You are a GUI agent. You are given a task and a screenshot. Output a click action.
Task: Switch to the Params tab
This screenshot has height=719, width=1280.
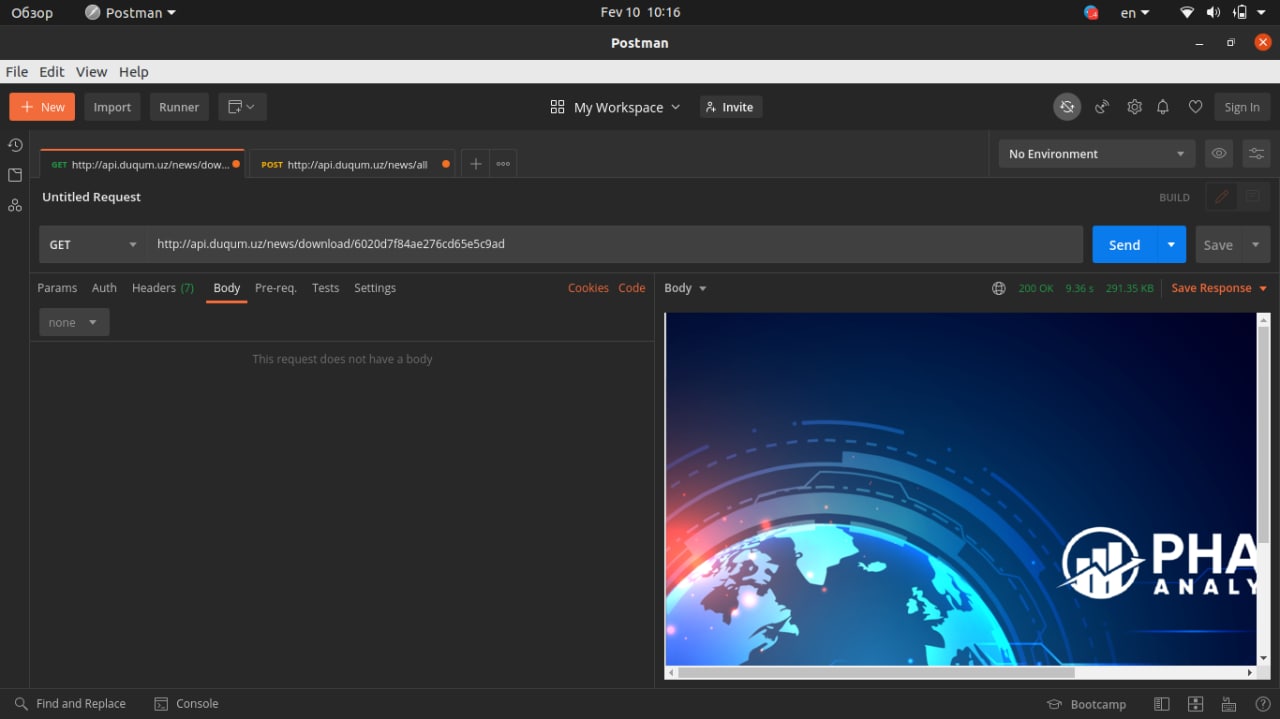click(x=57, y=288)
